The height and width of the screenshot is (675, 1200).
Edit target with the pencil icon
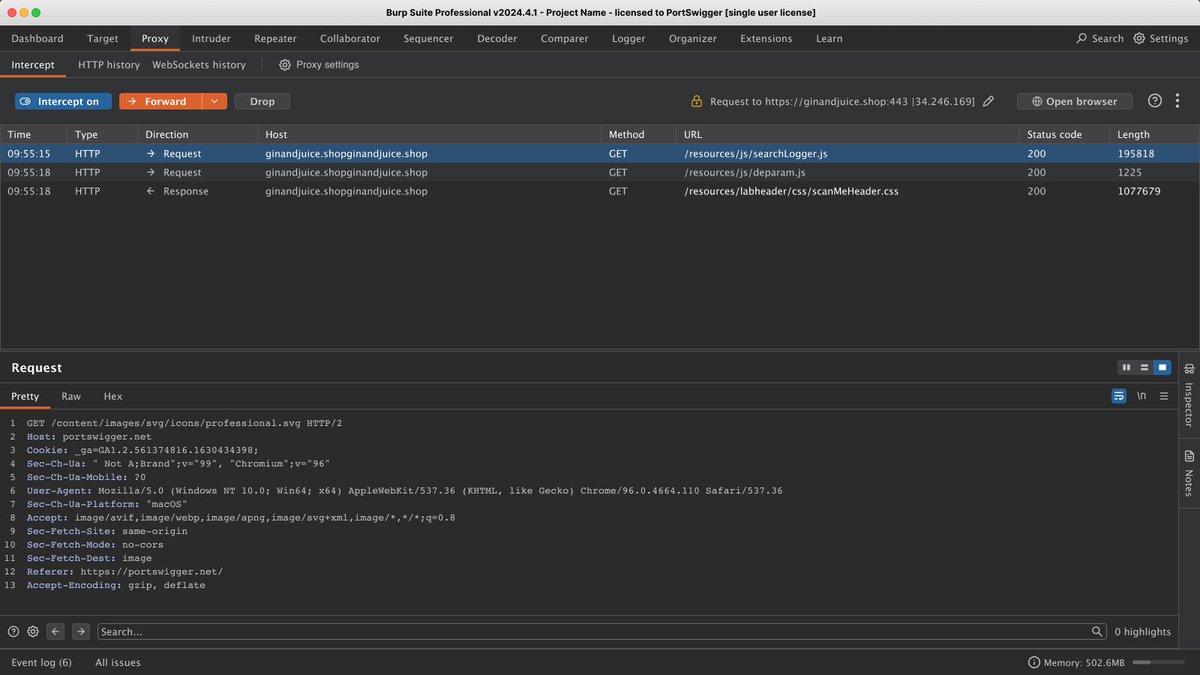click(x=989, y=101)
